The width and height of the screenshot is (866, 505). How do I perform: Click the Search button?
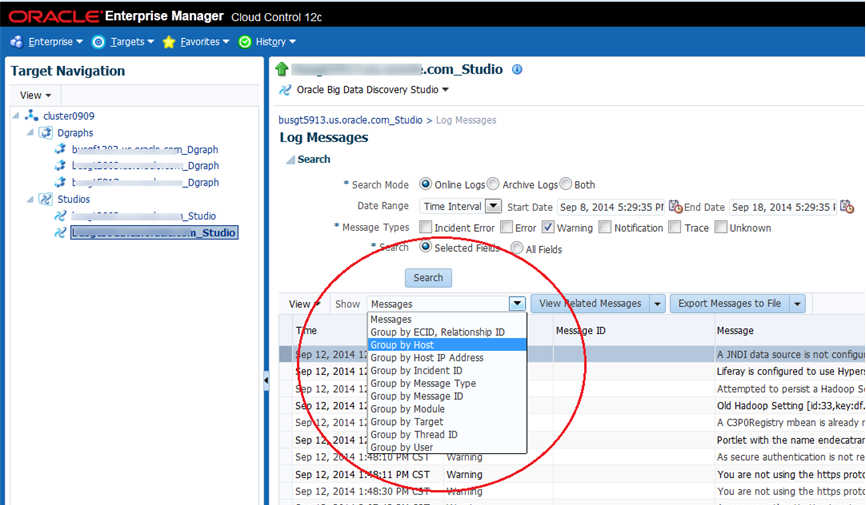tap(428, 278)
